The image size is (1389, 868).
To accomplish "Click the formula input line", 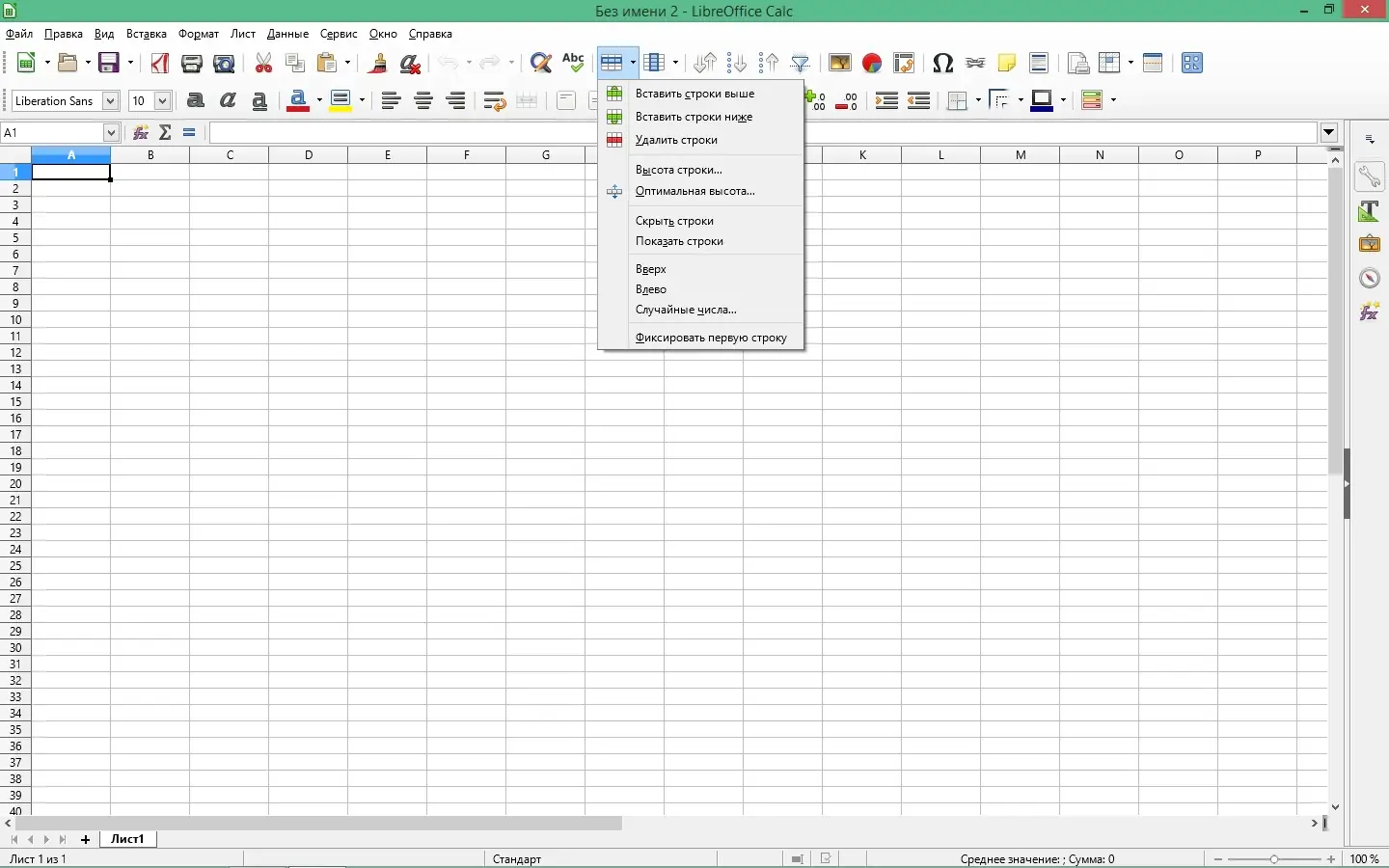I will point(763,133).
